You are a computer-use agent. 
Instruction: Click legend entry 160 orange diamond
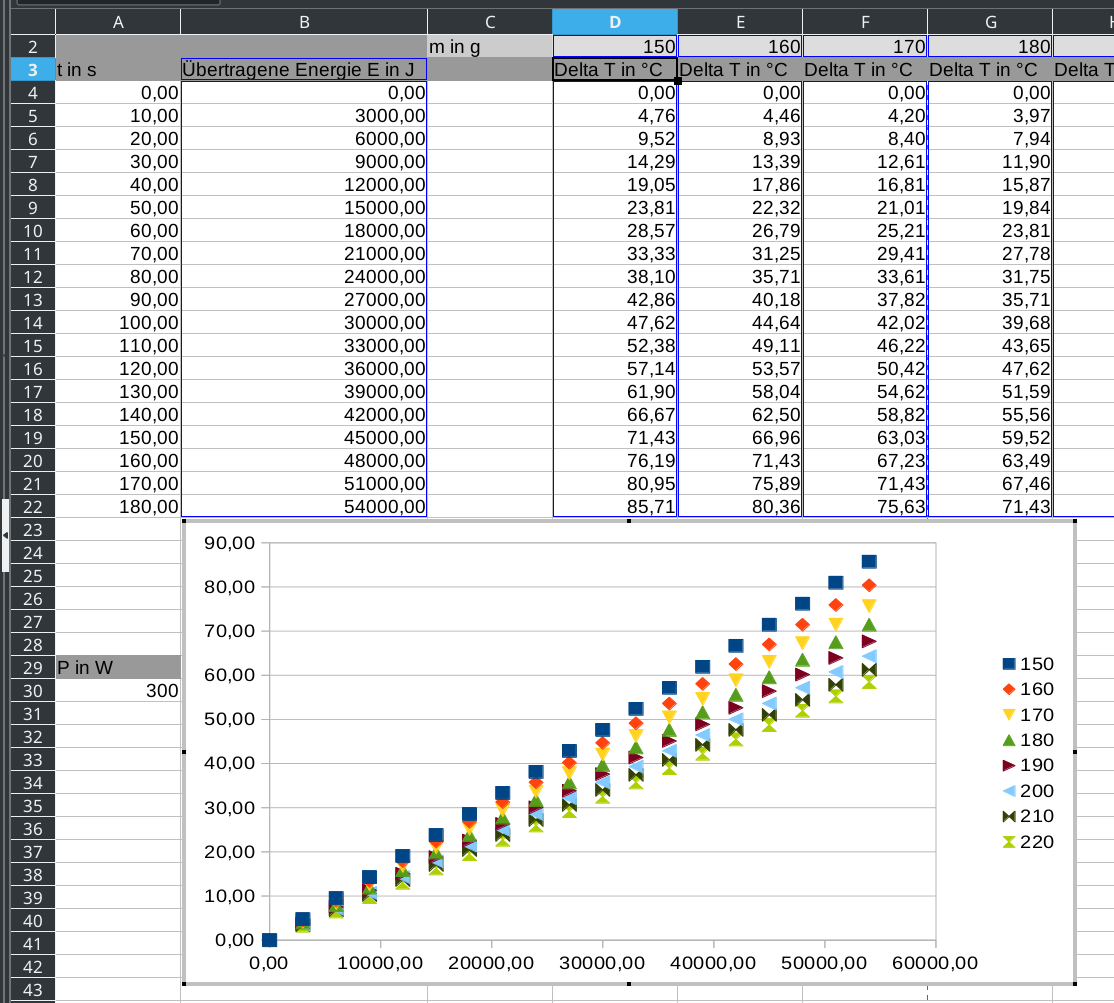click(x=1027, y=689)
